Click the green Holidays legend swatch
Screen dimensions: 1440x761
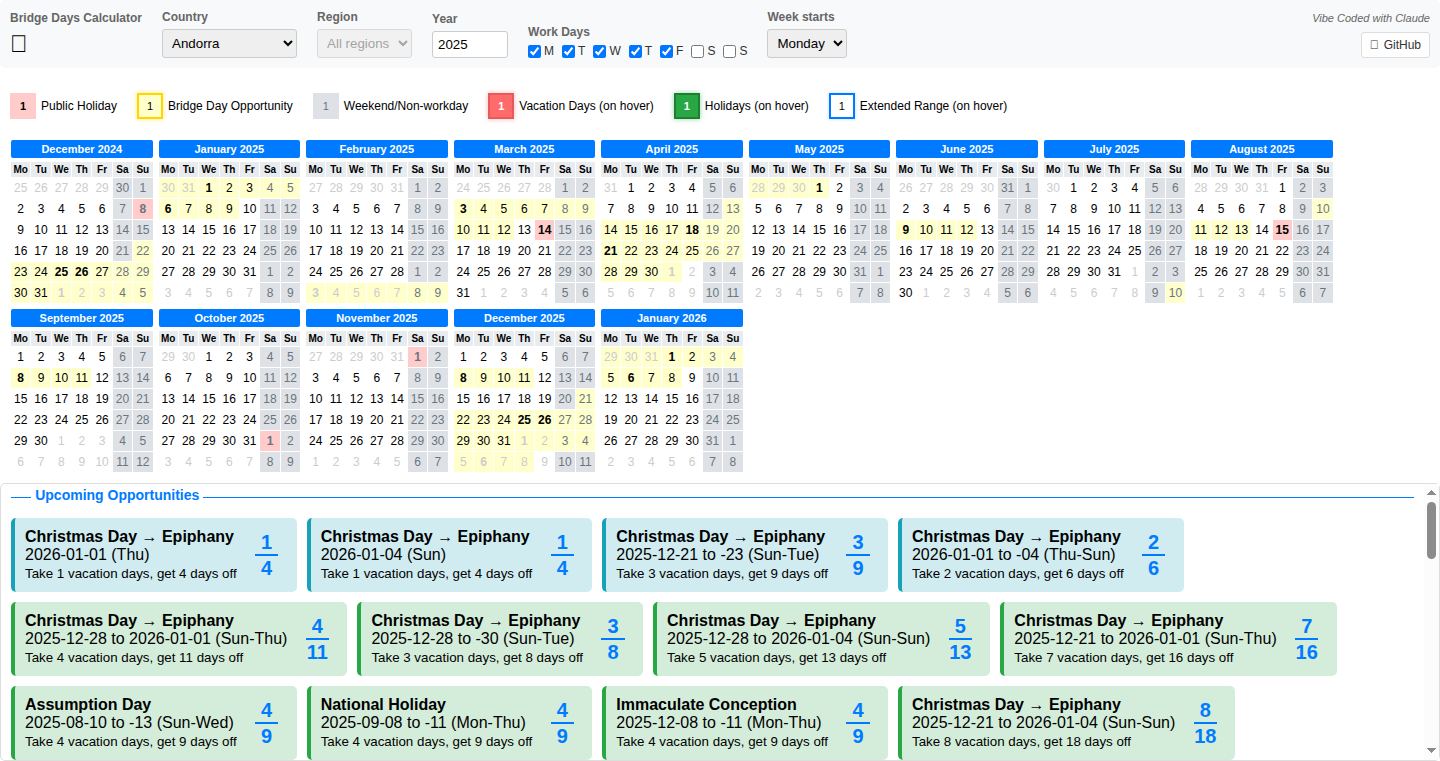click(687, 106)
